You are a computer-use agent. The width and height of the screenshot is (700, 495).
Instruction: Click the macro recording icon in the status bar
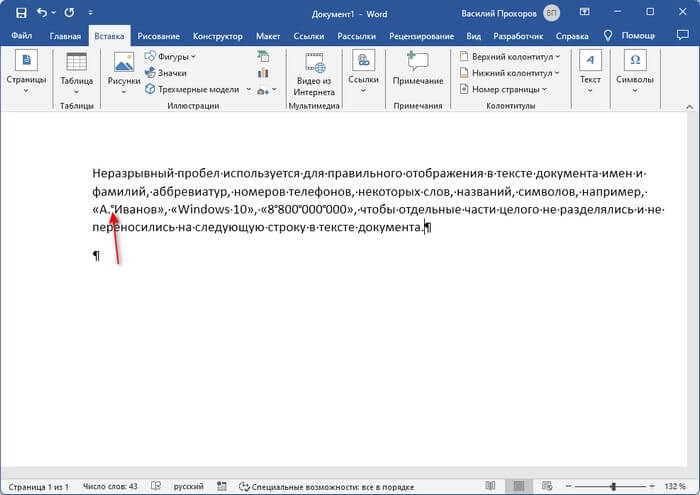click(222, 486)
